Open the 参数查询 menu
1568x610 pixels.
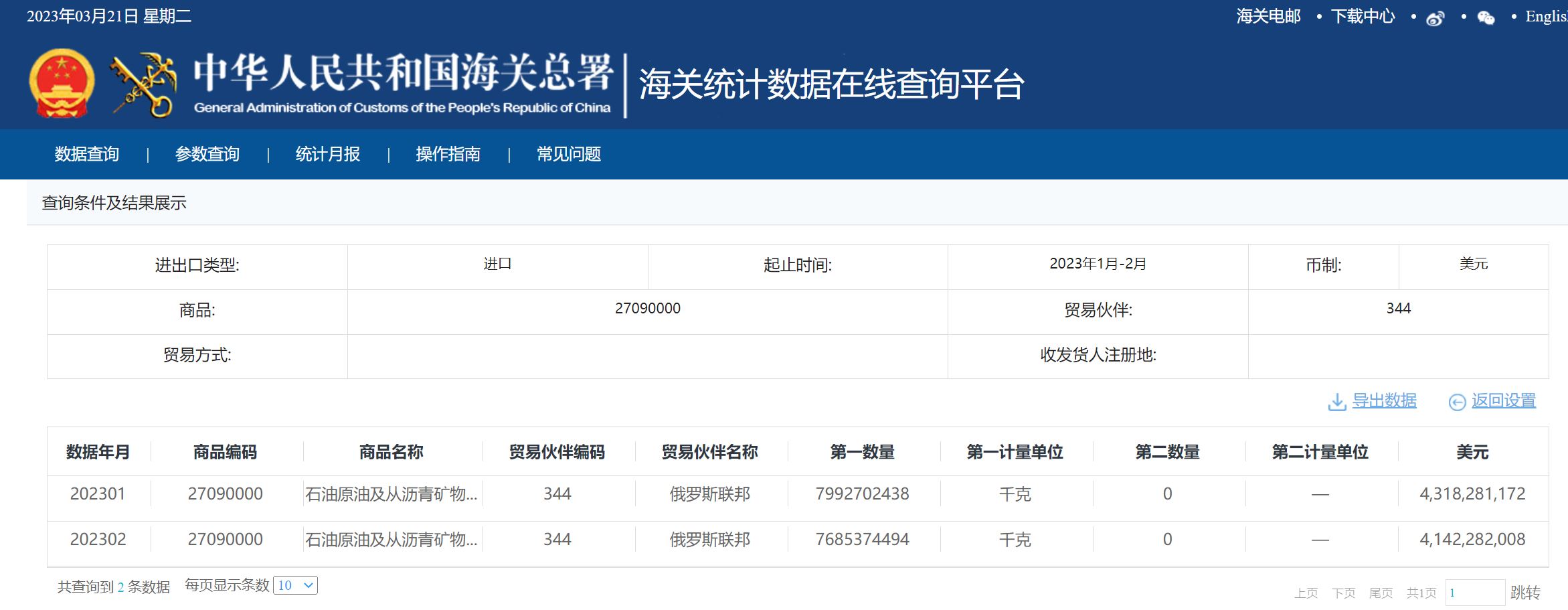pos(207,154)
